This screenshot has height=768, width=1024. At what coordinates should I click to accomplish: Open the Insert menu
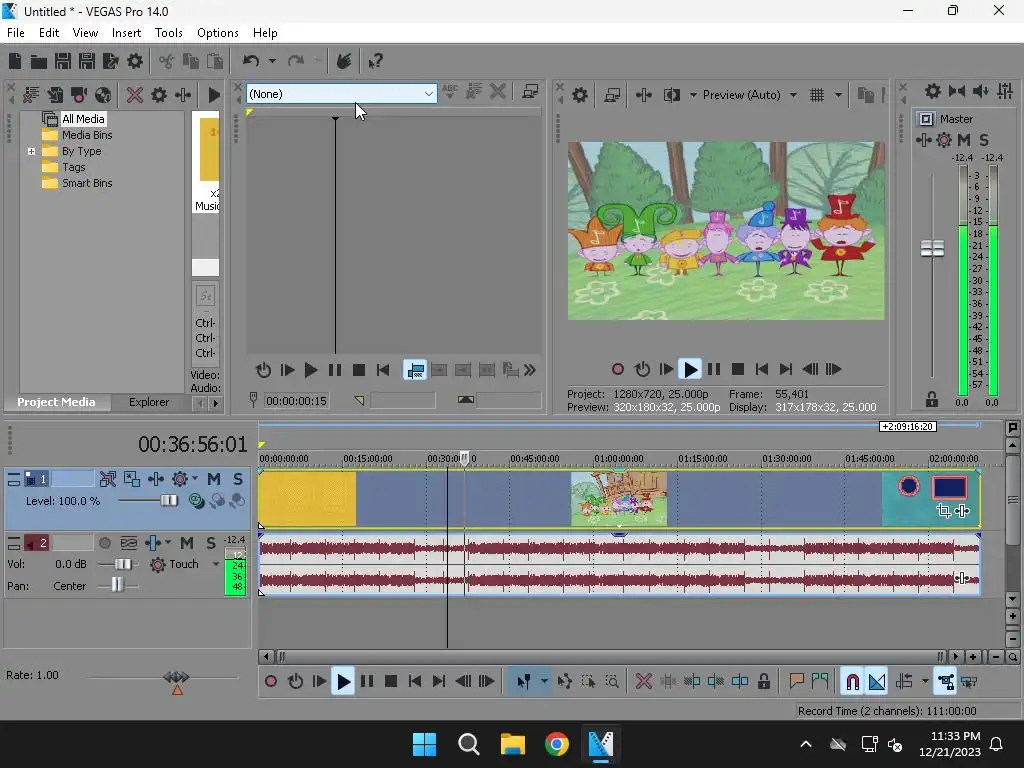(126, 33)
